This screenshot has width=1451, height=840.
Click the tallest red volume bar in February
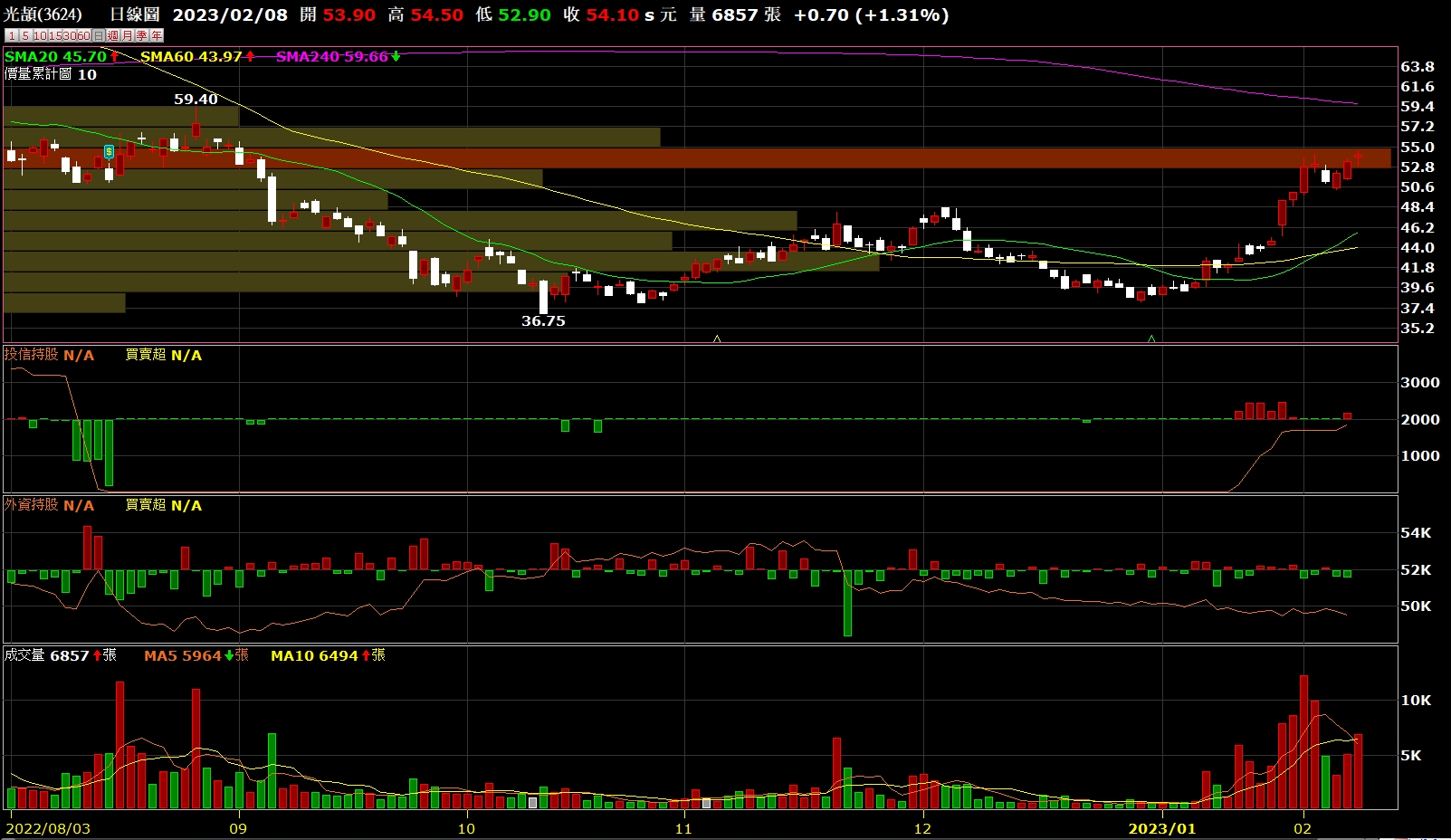pos(1303,741)
